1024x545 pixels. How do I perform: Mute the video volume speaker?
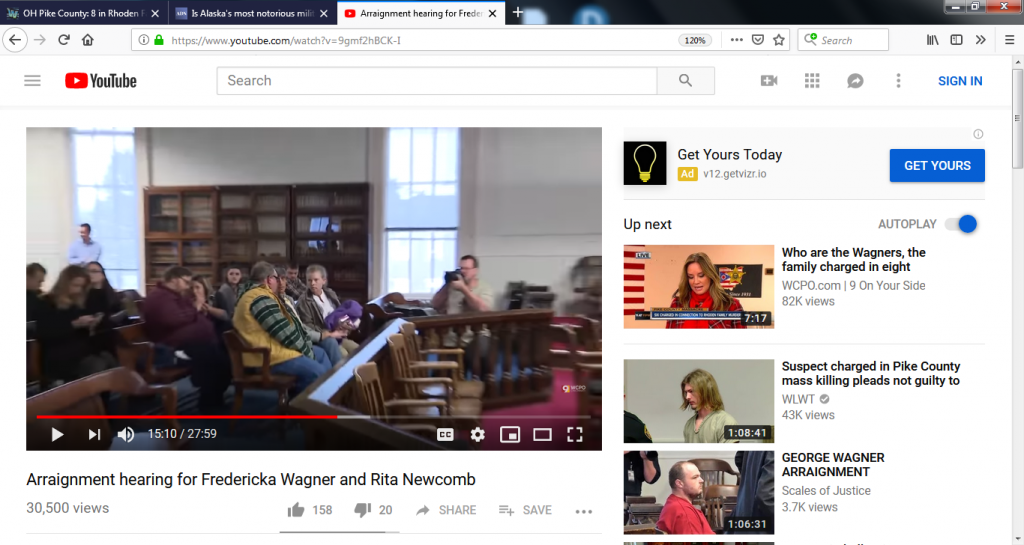coord(126,434)
